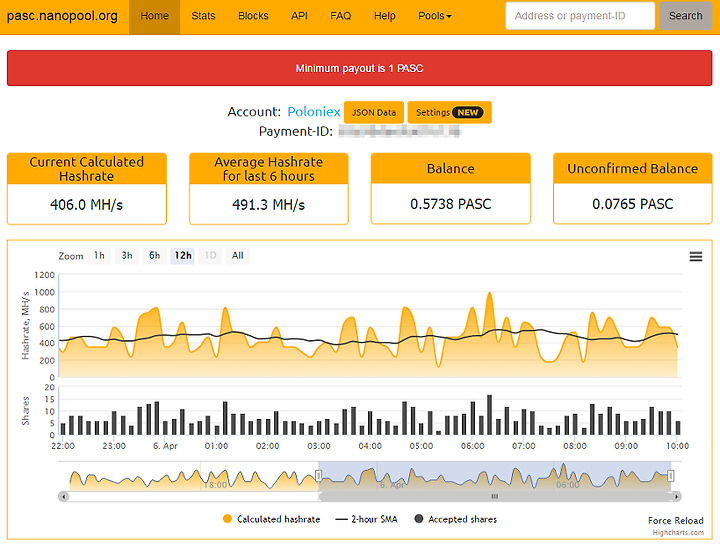Open the Blocks page
Viewport: 720px width, 547px height.
pos(253,16)
